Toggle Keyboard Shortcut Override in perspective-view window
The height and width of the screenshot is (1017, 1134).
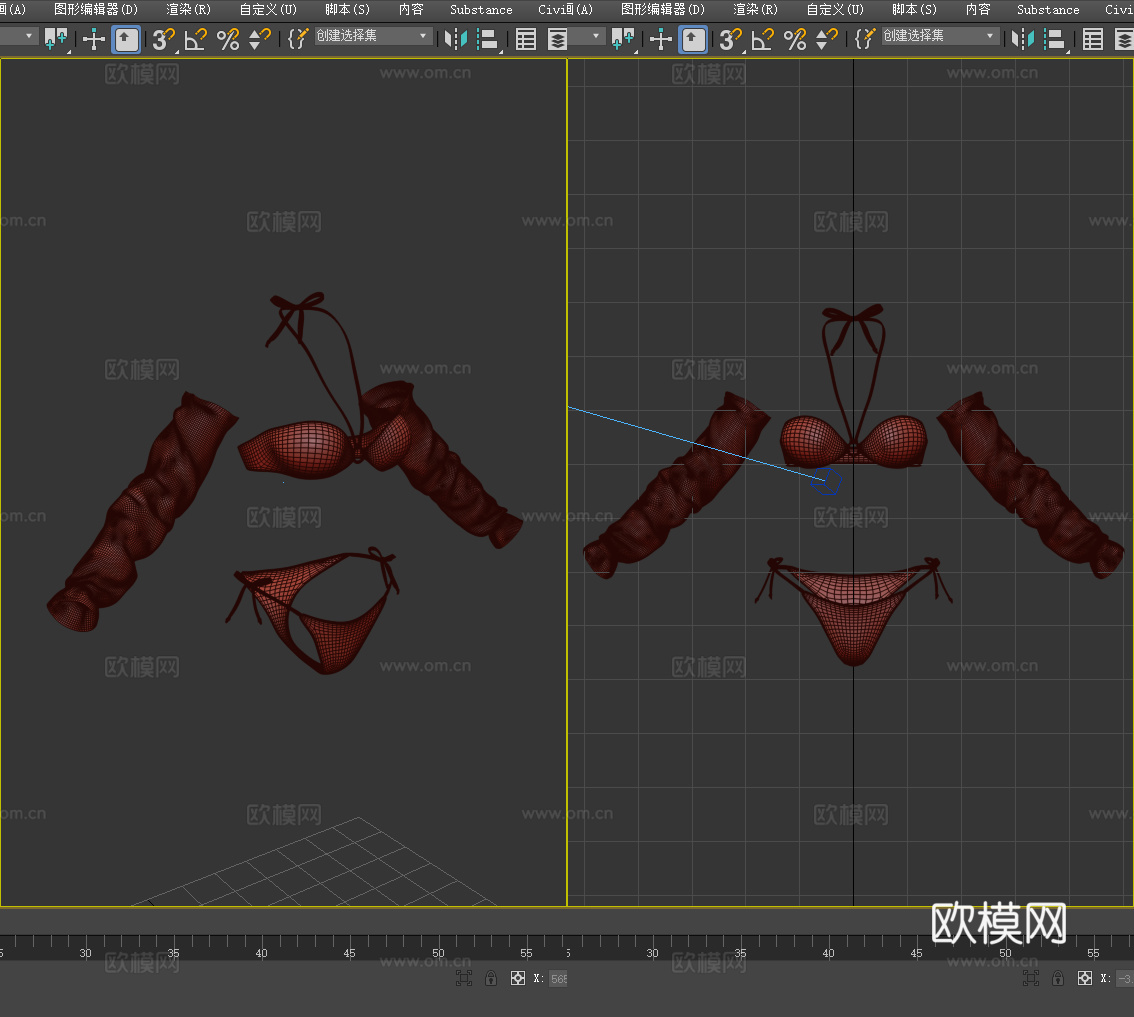point(127,39)
